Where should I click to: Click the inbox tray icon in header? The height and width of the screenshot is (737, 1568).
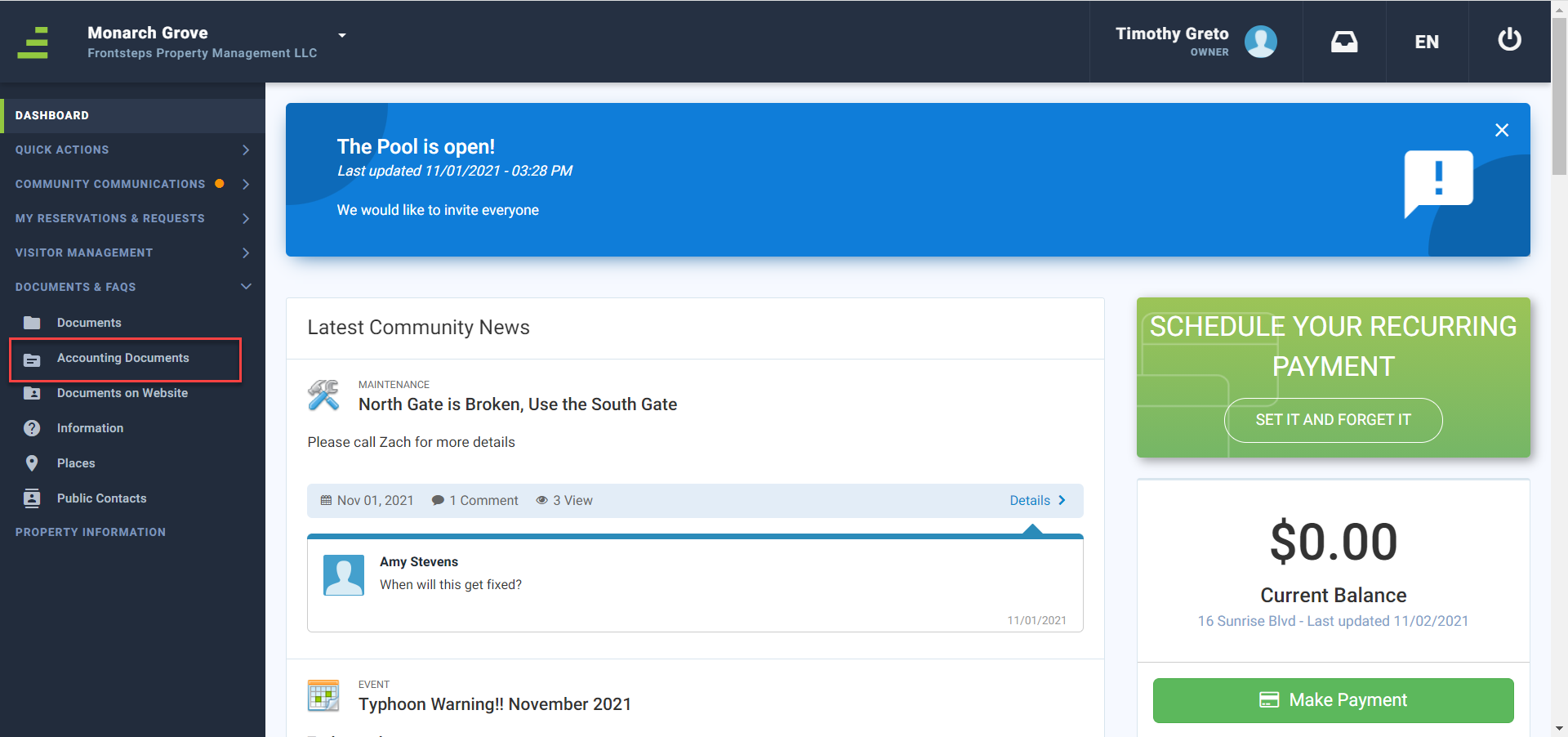coord(1343,42)
